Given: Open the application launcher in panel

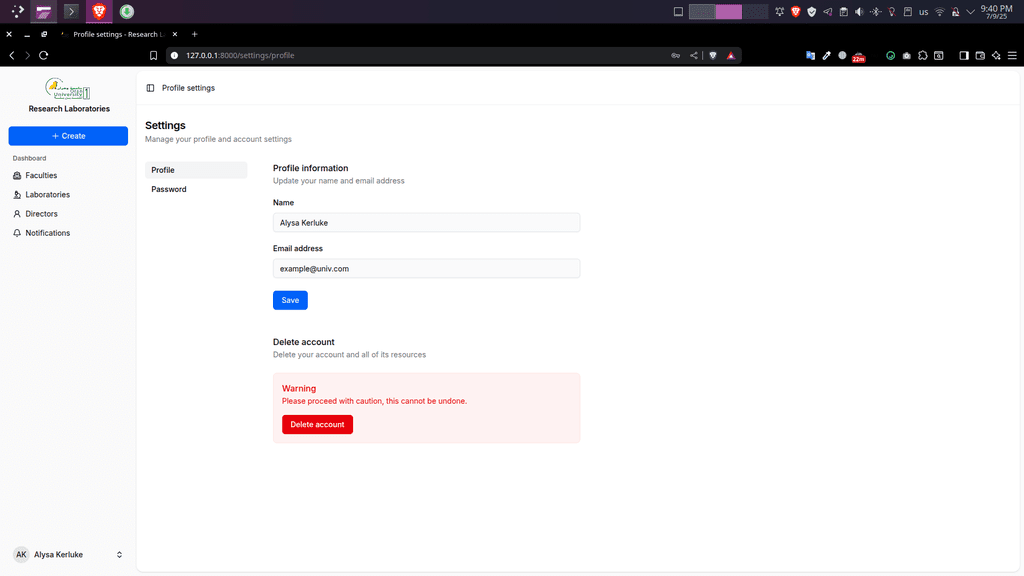Looking at the screenshot, I should (x=18, y=11).
